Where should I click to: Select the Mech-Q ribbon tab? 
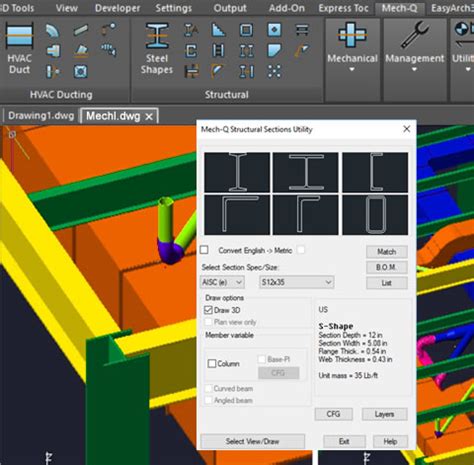pos(399,8)
